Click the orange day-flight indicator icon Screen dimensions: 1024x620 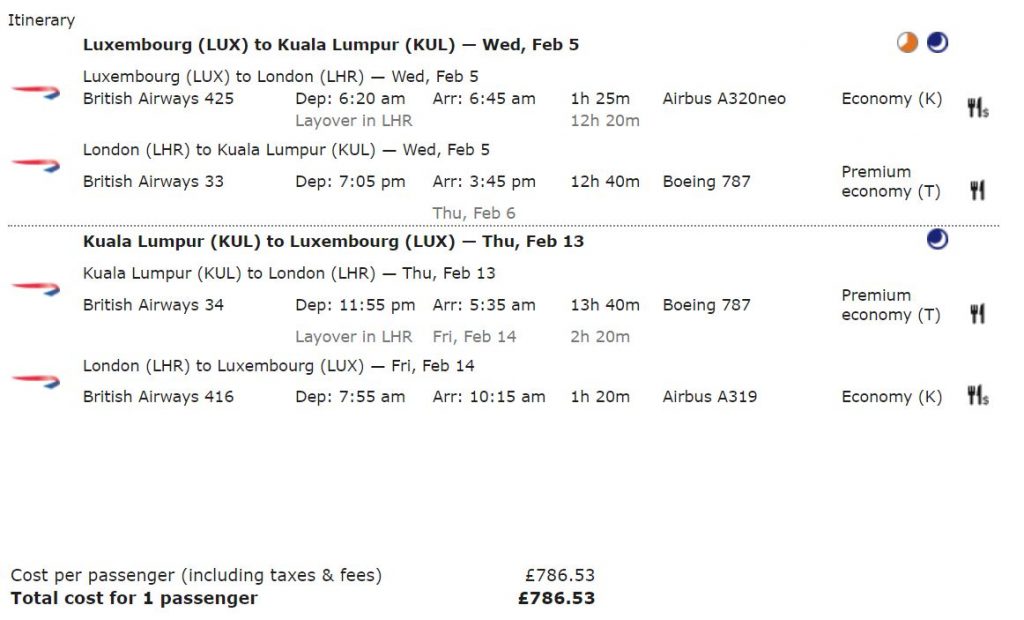tap(907, 43)
